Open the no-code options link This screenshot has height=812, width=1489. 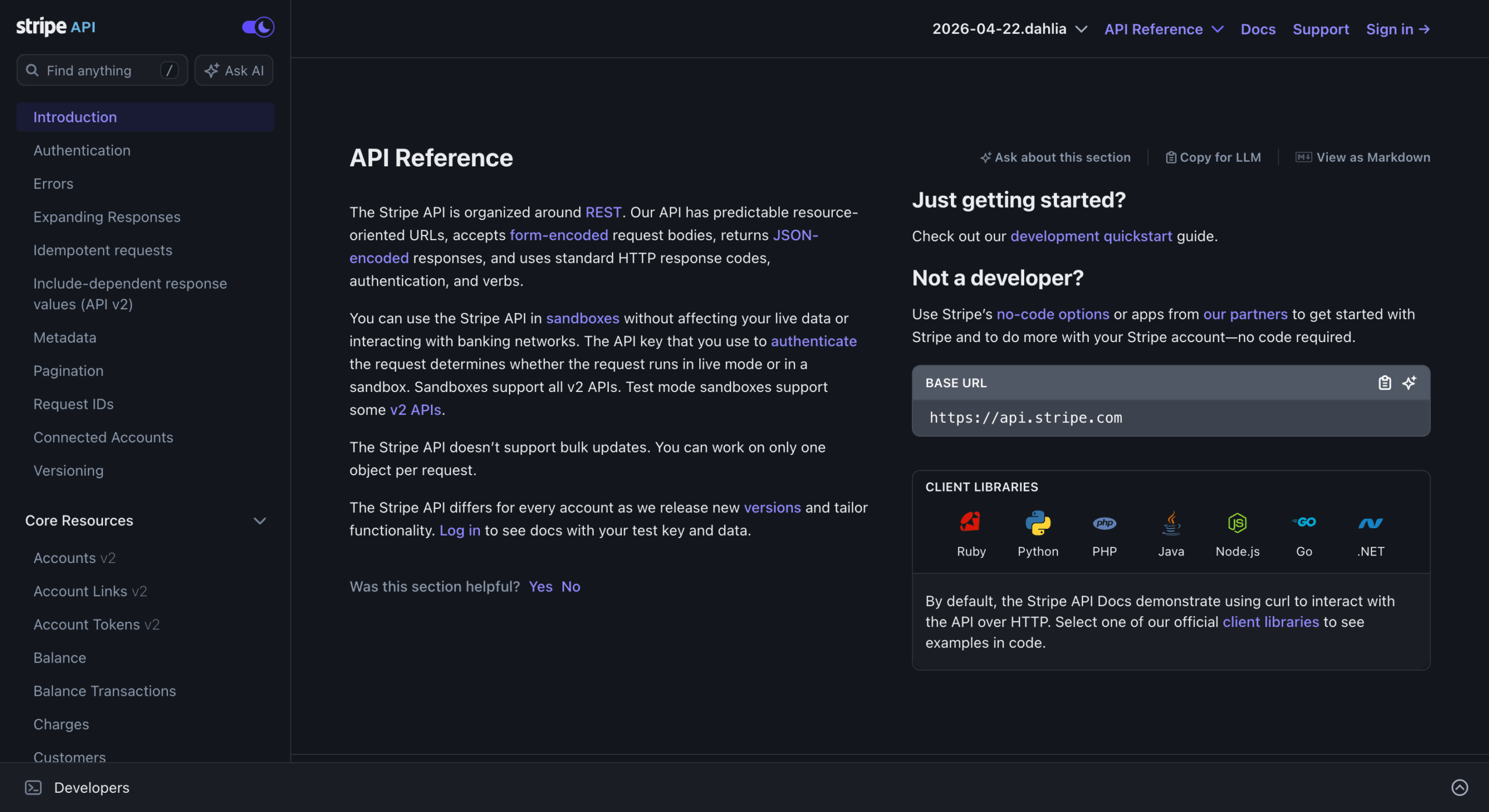tap(1053, 314)
